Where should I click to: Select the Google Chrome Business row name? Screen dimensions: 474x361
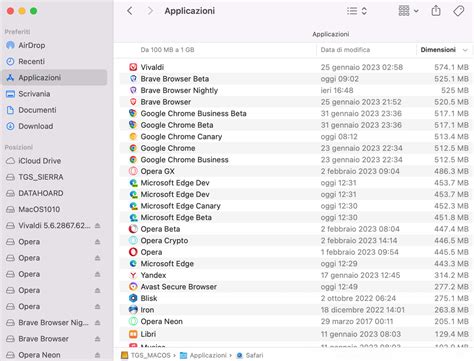[x=184, y=160]
